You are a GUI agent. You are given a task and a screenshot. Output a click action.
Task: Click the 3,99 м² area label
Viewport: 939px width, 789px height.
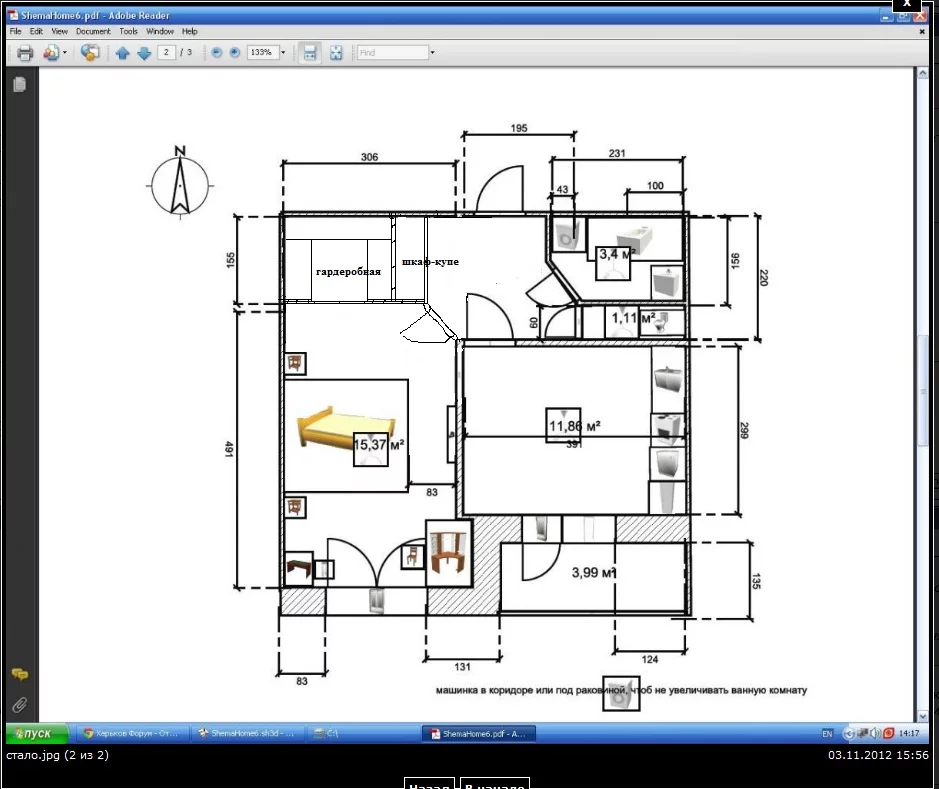coord(593,573)
